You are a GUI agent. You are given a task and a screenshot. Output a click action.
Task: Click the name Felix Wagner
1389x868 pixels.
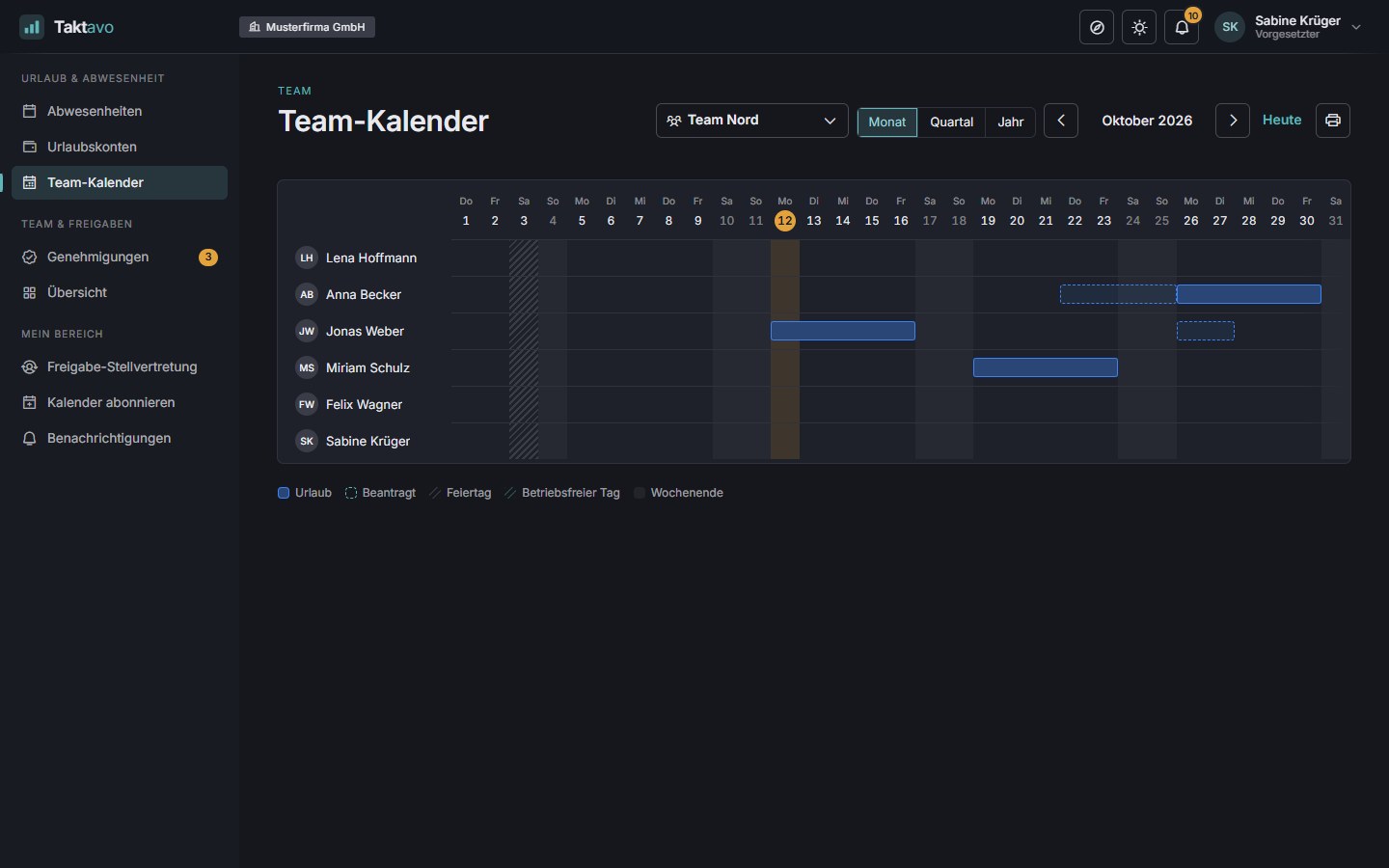(364, 404)
